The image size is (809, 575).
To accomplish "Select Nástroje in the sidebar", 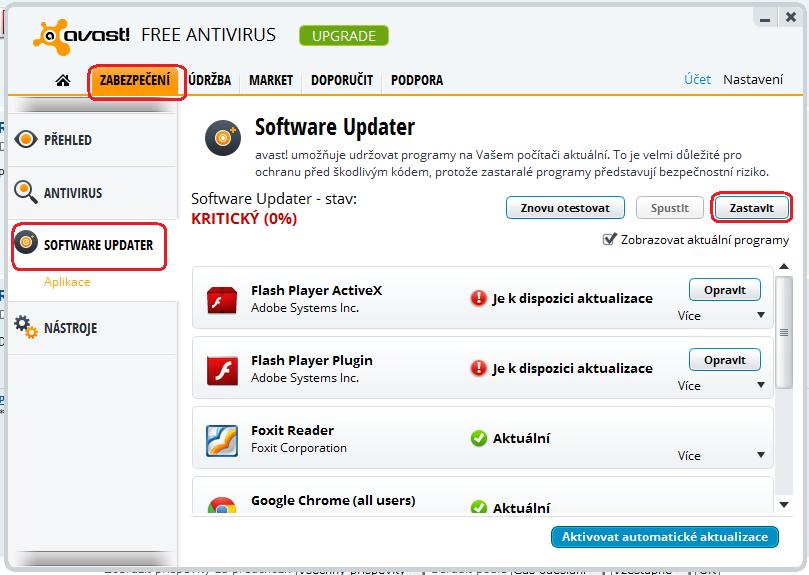I will pos(93,328).
